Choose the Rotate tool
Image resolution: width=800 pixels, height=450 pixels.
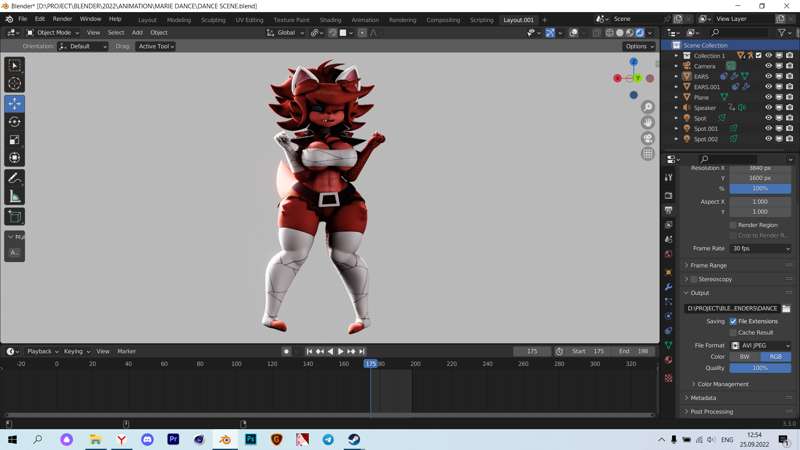(x=14, y=122)
